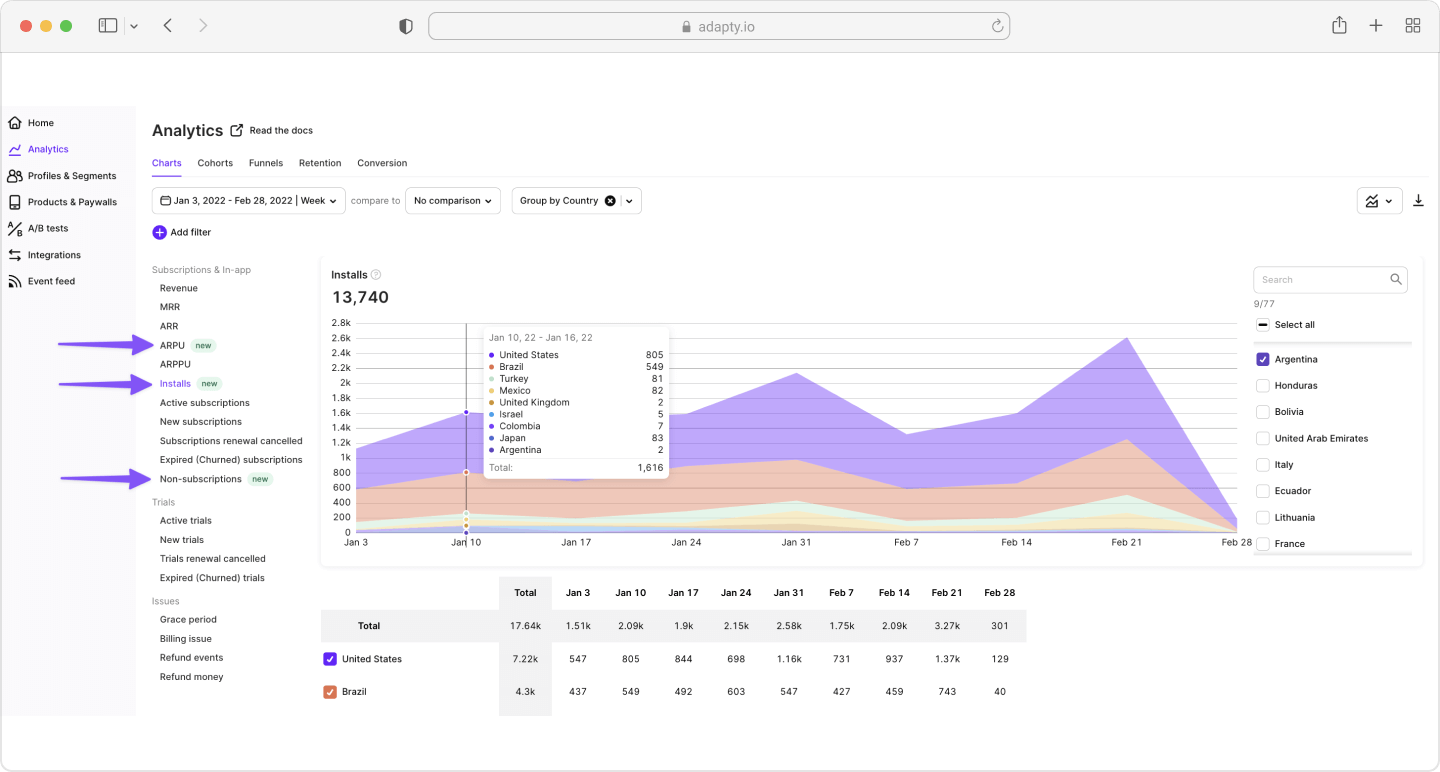Clear the Group by Country selection
Image resolution: width=1440 pixels, height=772 pixels.
[610, 201]
